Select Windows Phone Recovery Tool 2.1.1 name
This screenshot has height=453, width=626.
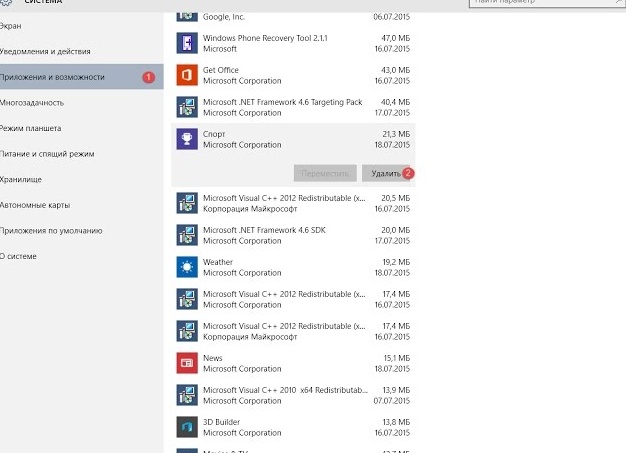(265, 38)
